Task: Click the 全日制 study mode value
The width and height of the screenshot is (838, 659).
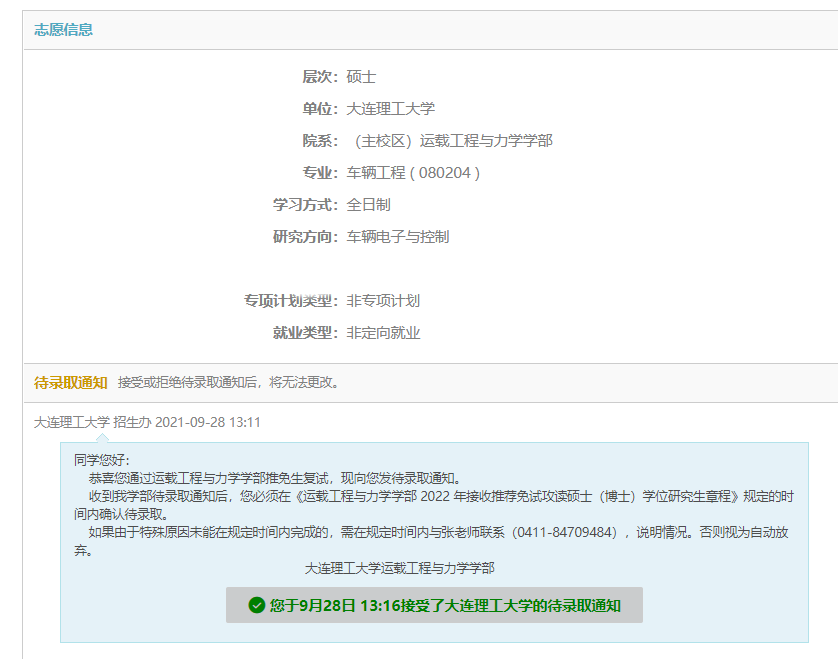Action: point(368,205)
